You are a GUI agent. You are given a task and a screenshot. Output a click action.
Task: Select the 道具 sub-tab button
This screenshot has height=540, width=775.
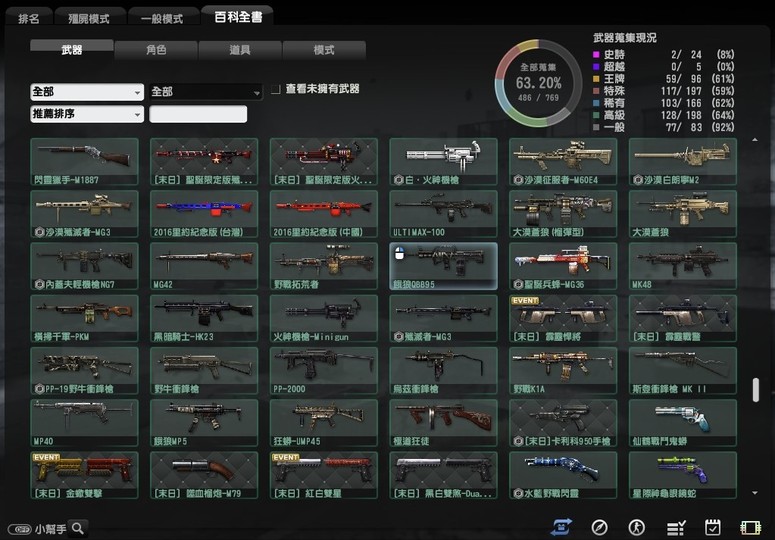point(240,48)
